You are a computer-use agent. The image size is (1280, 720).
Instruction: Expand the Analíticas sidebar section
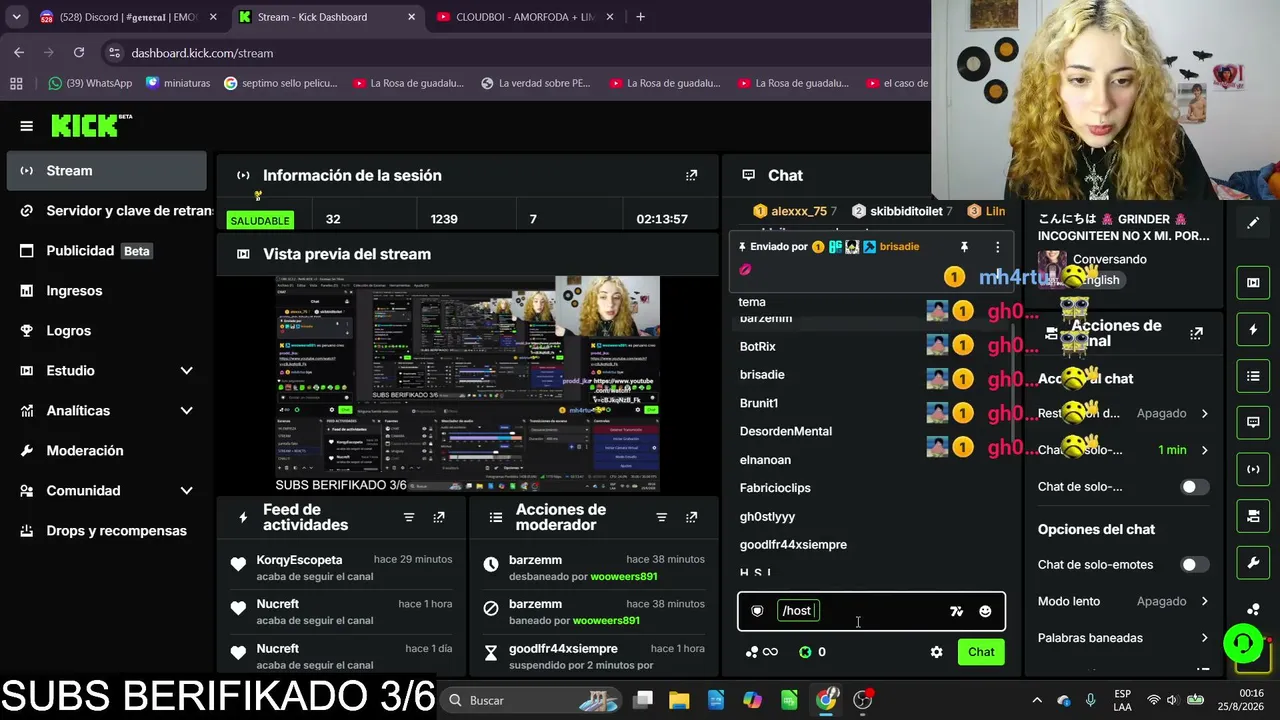coord(186,411)
